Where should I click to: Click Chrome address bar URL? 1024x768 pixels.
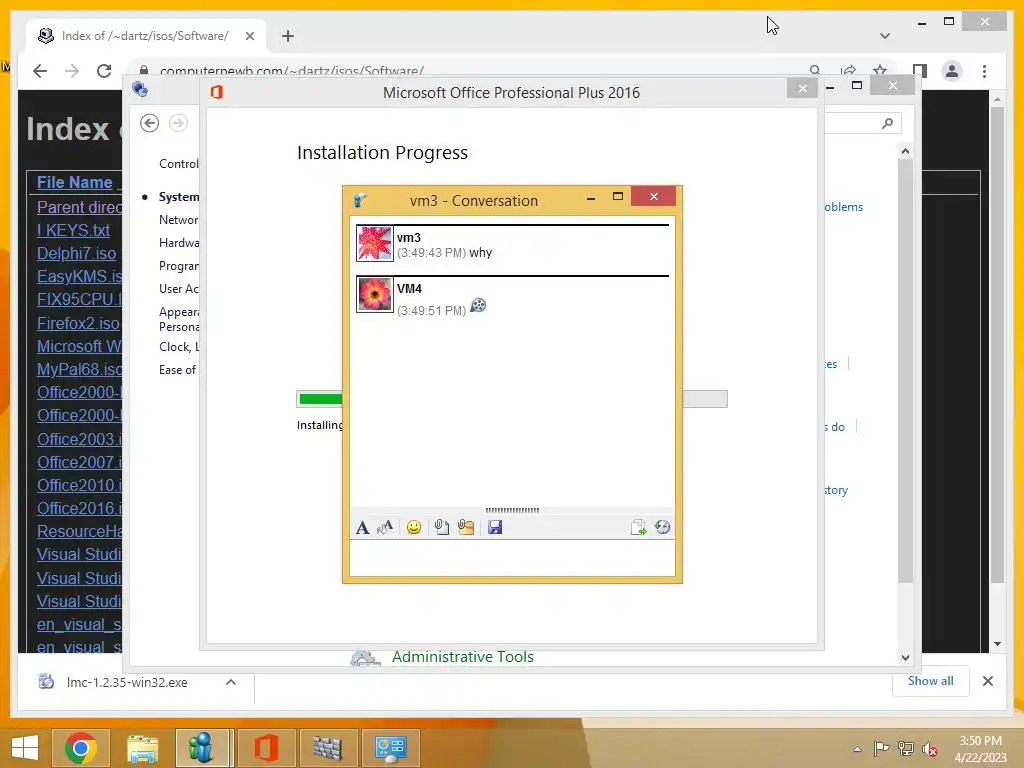coord(292,71)
